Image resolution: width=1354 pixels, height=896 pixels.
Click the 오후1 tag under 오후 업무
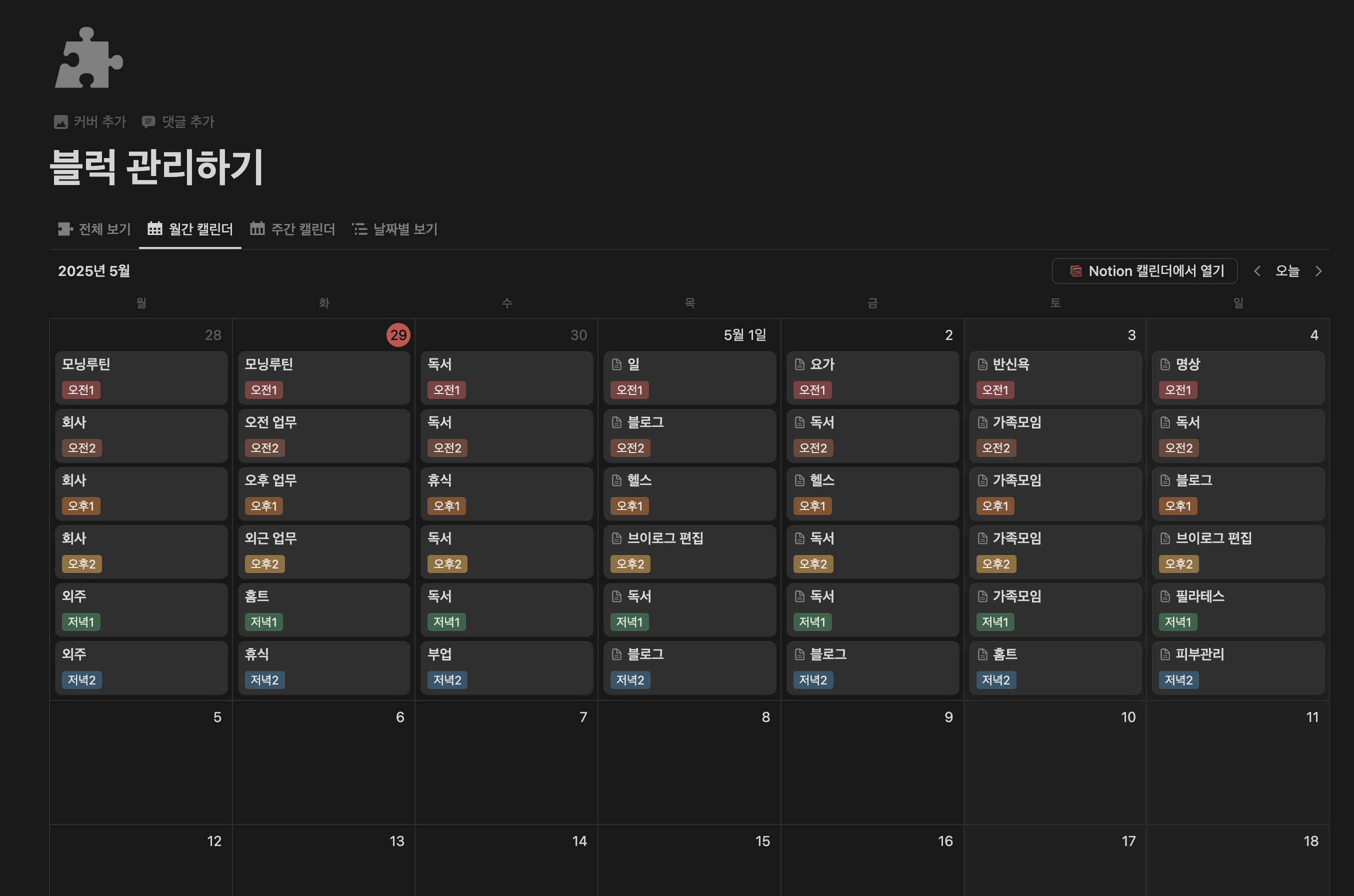tap(264, 506)
